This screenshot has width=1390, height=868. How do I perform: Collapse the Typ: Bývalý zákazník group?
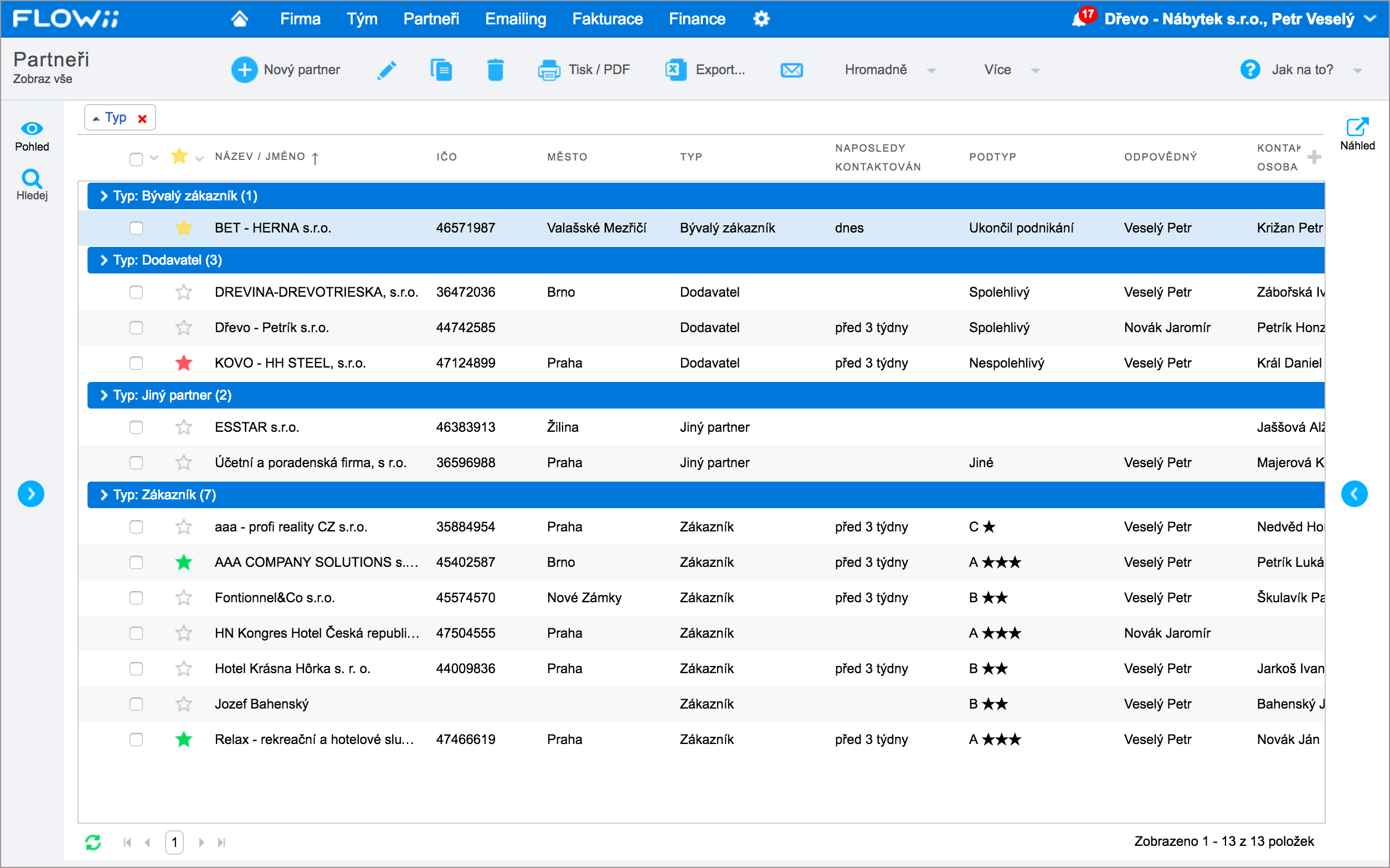[104, 196]
